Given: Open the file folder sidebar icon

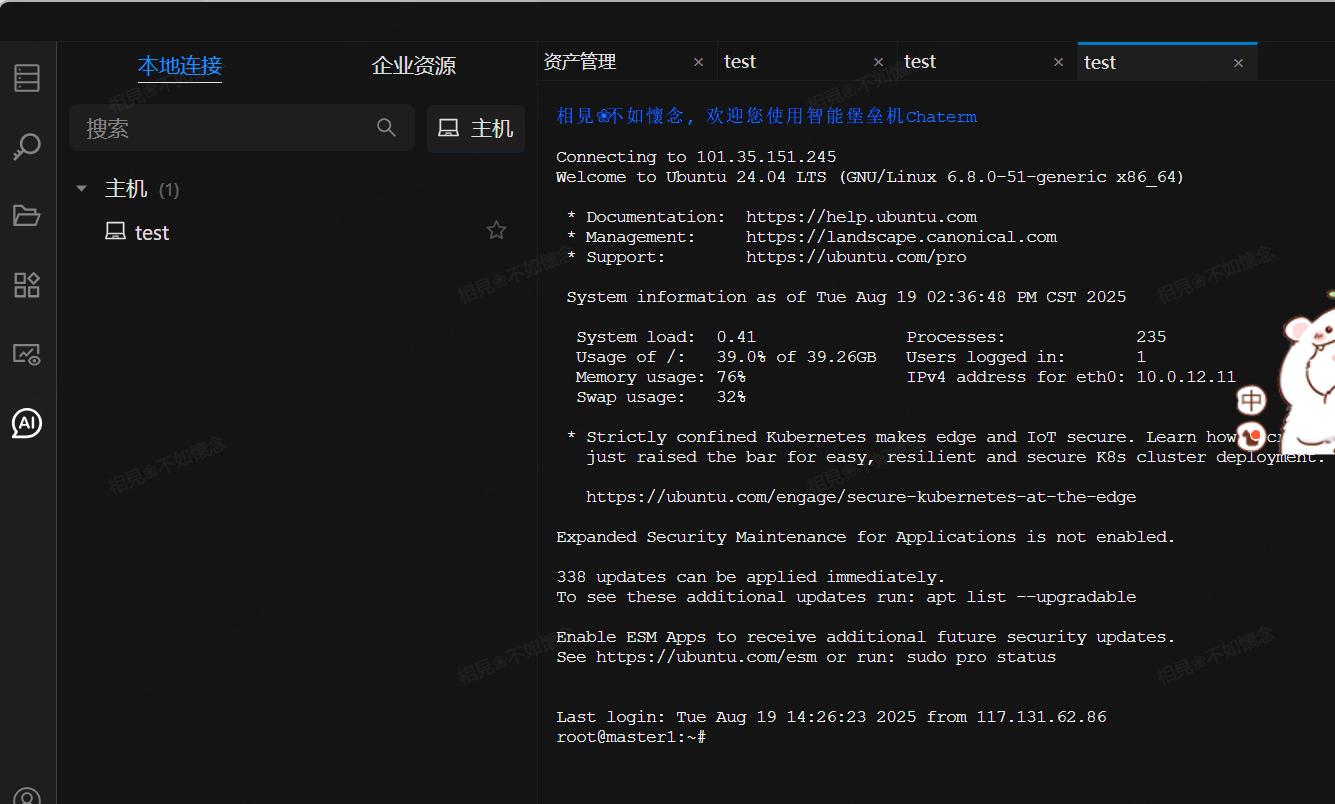Looking at the screenshot, I should 27,216.
